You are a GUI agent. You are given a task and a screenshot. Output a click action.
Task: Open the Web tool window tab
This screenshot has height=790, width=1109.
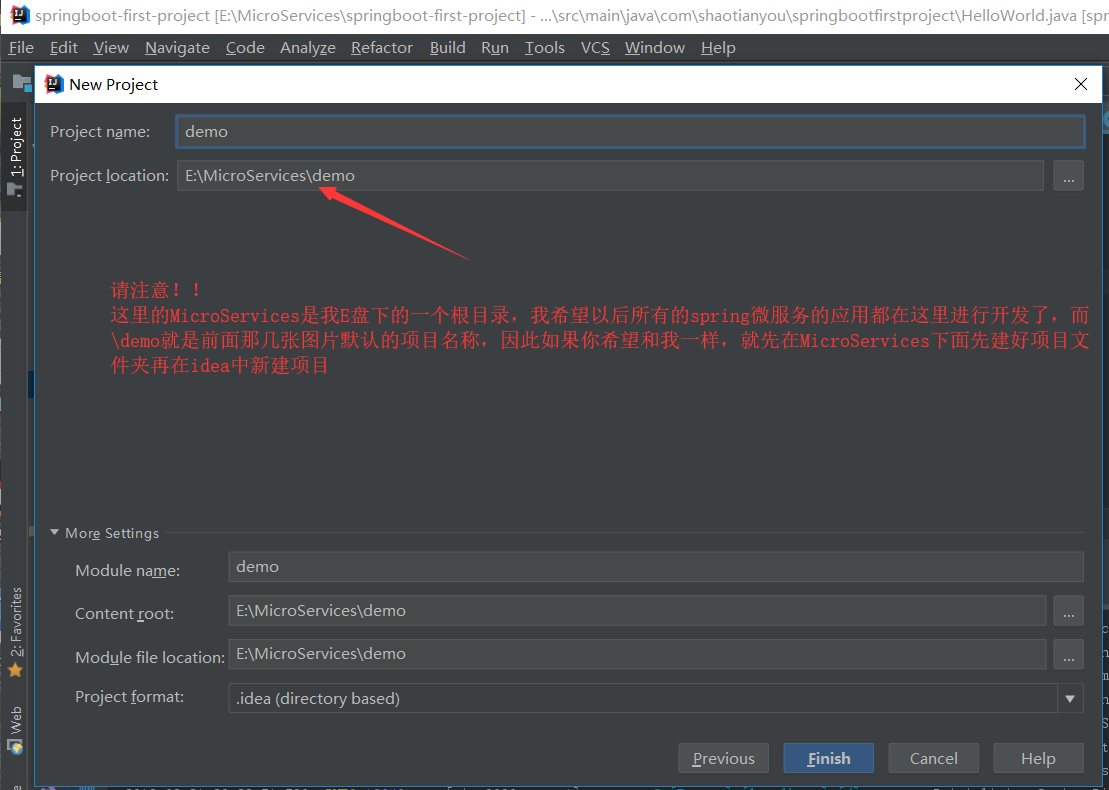[14, 730]
